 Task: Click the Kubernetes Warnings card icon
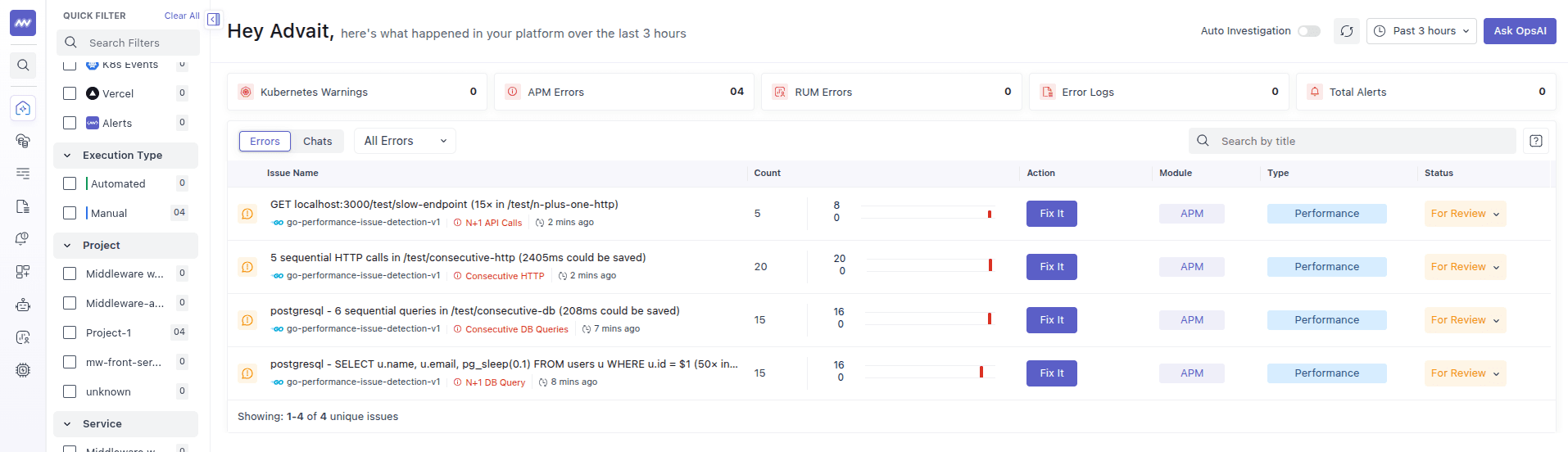(x=246, y=92)
